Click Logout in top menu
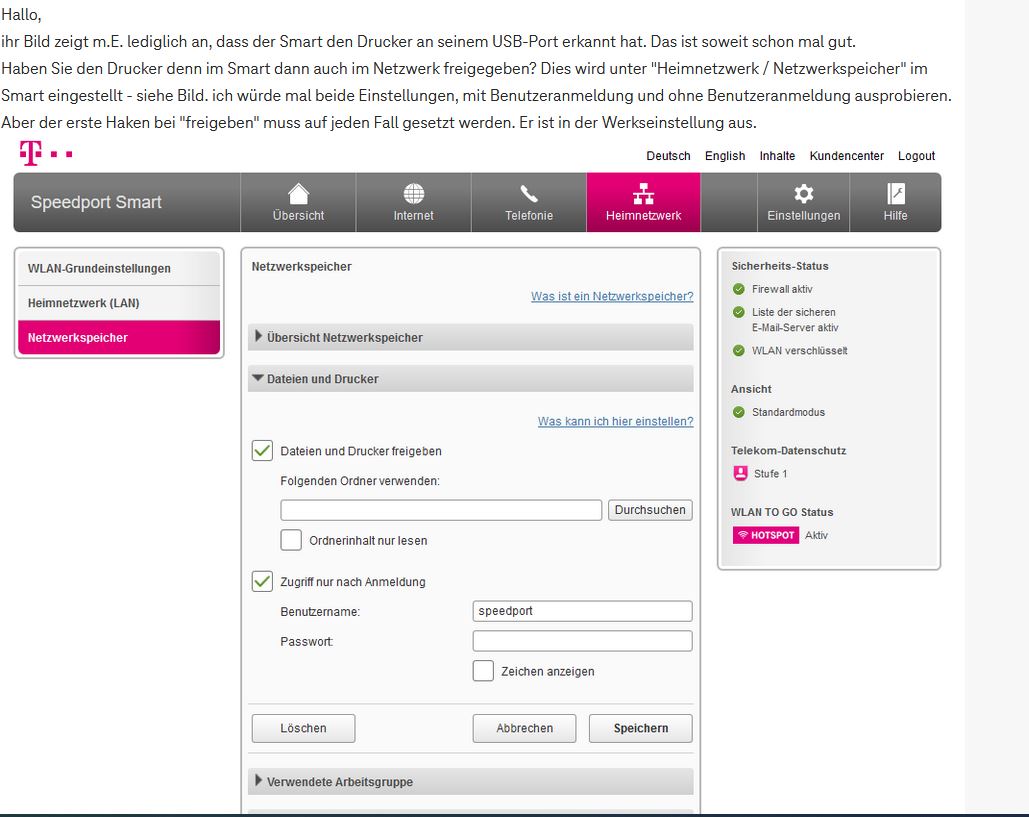 (x=916, y=156)
